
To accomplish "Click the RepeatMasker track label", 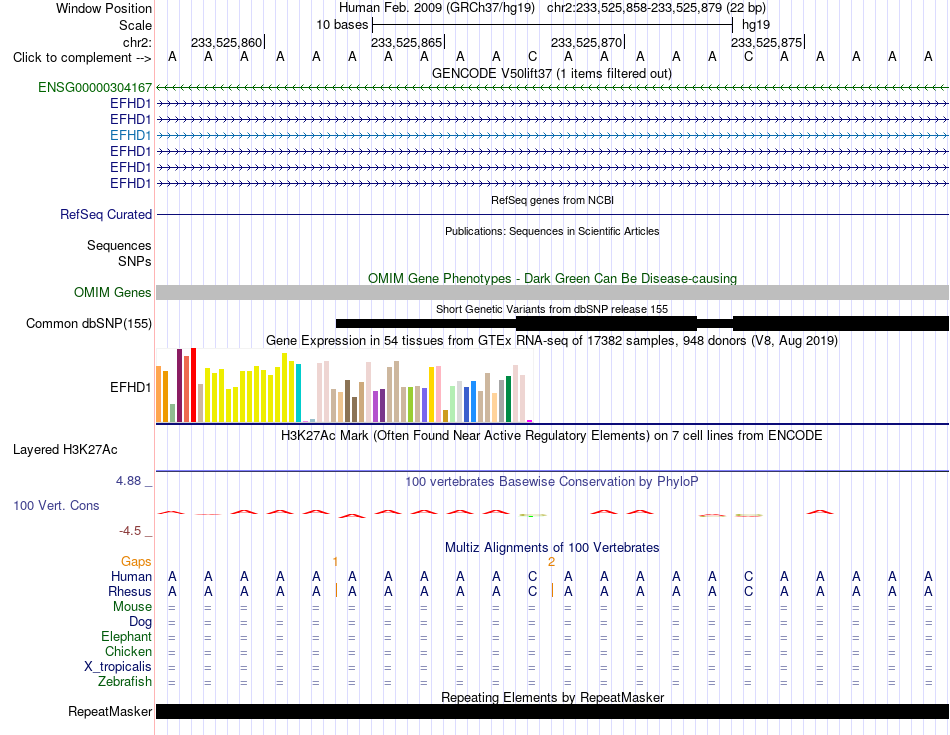I will 110,711.
